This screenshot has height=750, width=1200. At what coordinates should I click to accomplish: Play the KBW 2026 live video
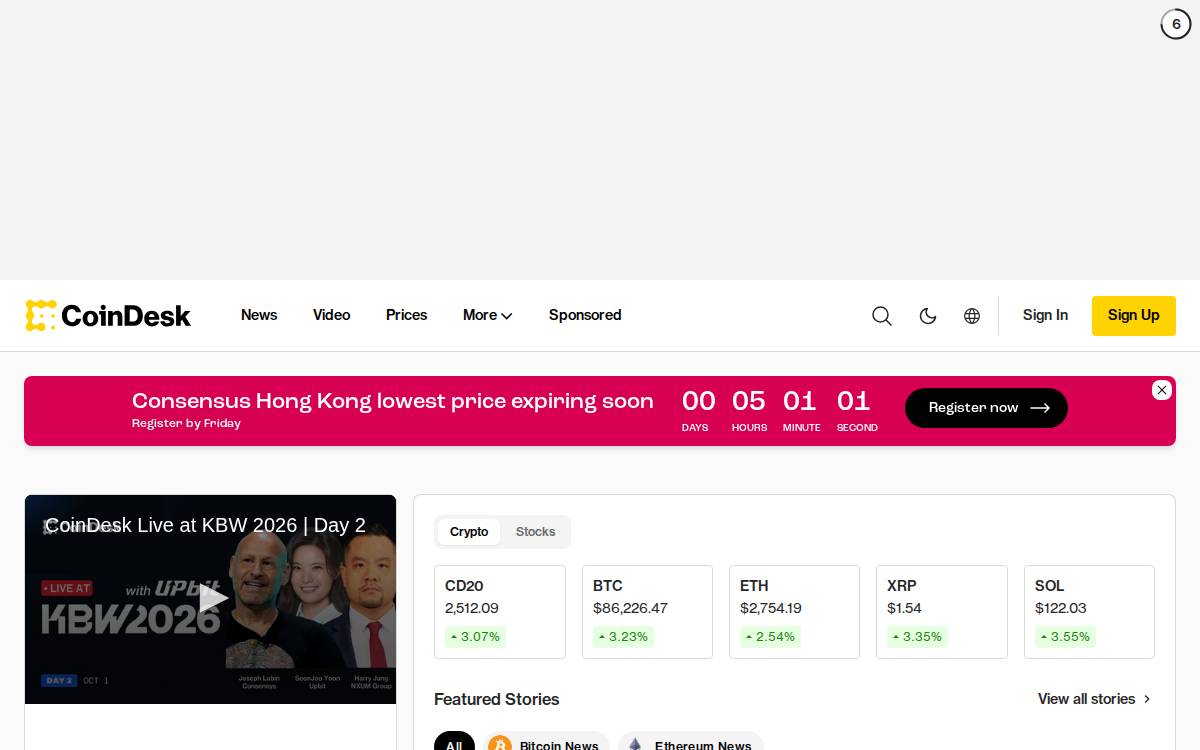[x=213, y=598]
